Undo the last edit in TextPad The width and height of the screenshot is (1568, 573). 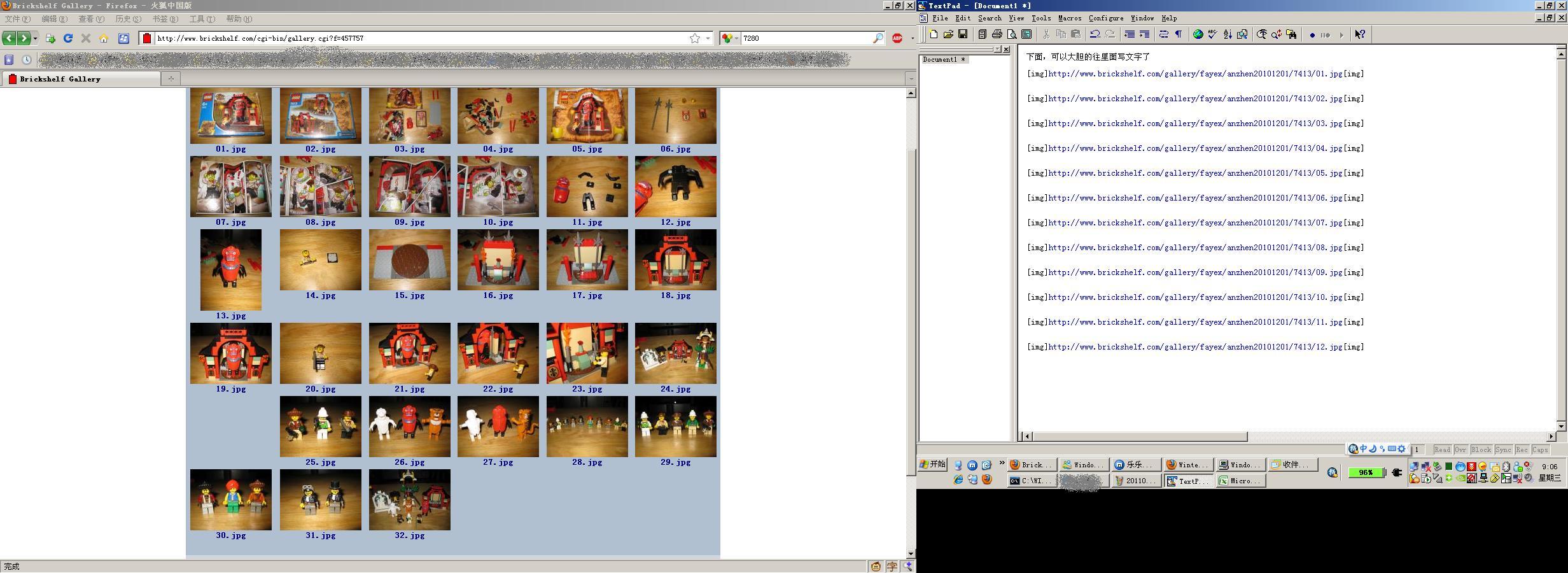coord(1095,34)
